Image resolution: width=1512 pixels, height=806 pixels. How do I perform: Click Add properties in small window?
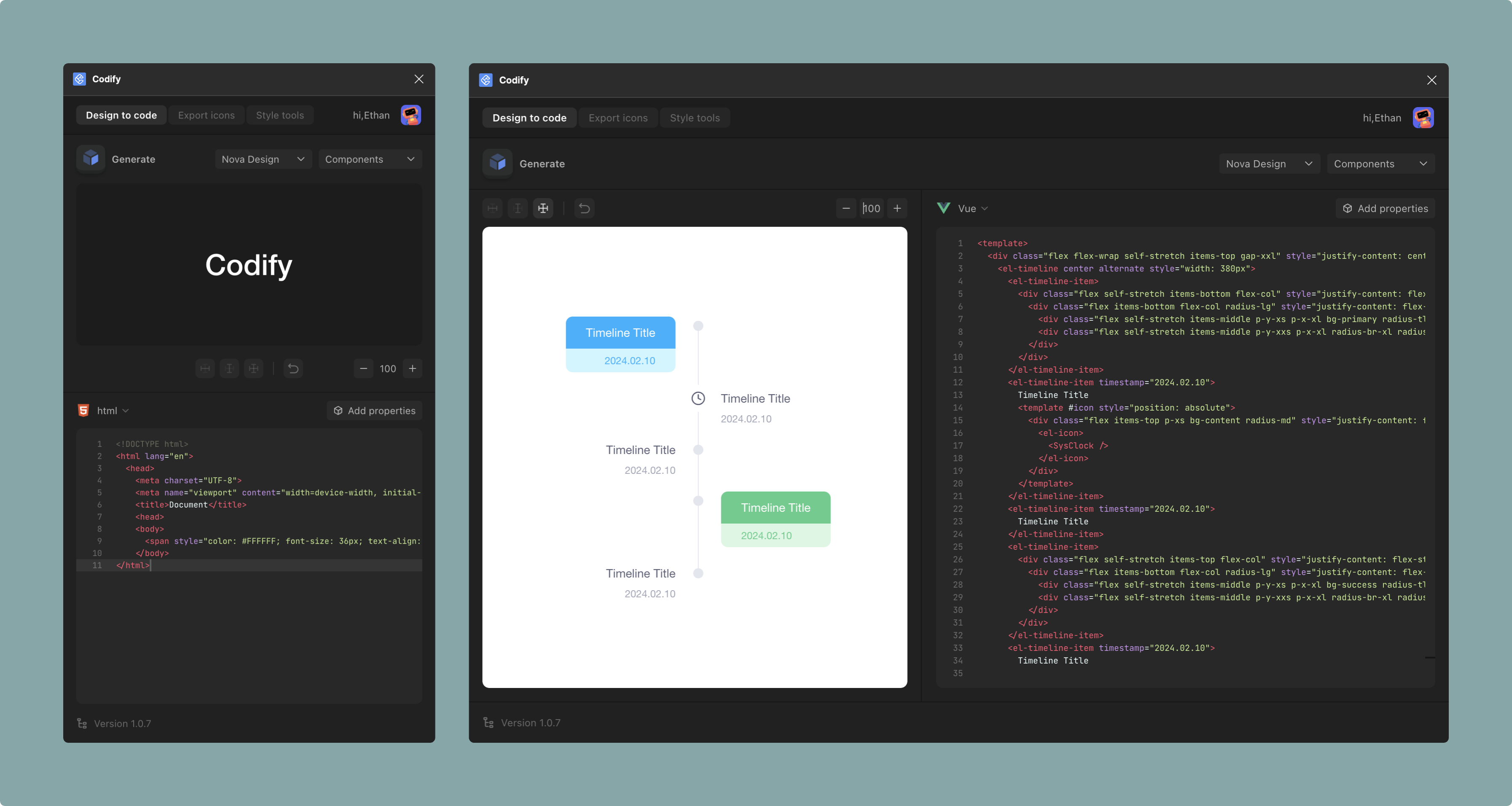click(374, 410)
